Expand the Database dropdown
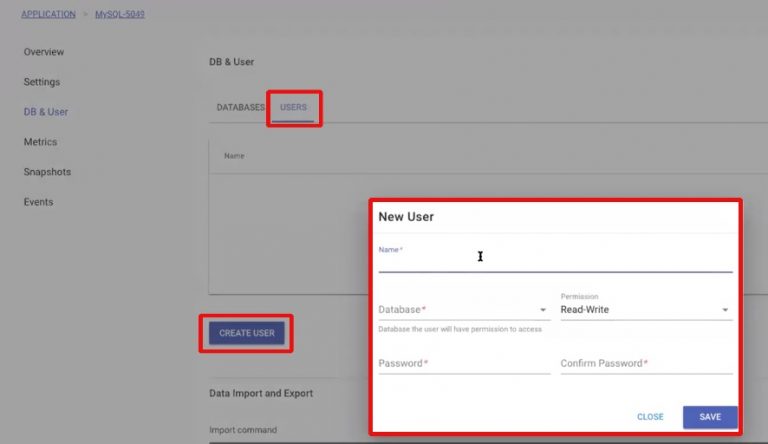This screenshot has height=444, width=768. [463, 310]
